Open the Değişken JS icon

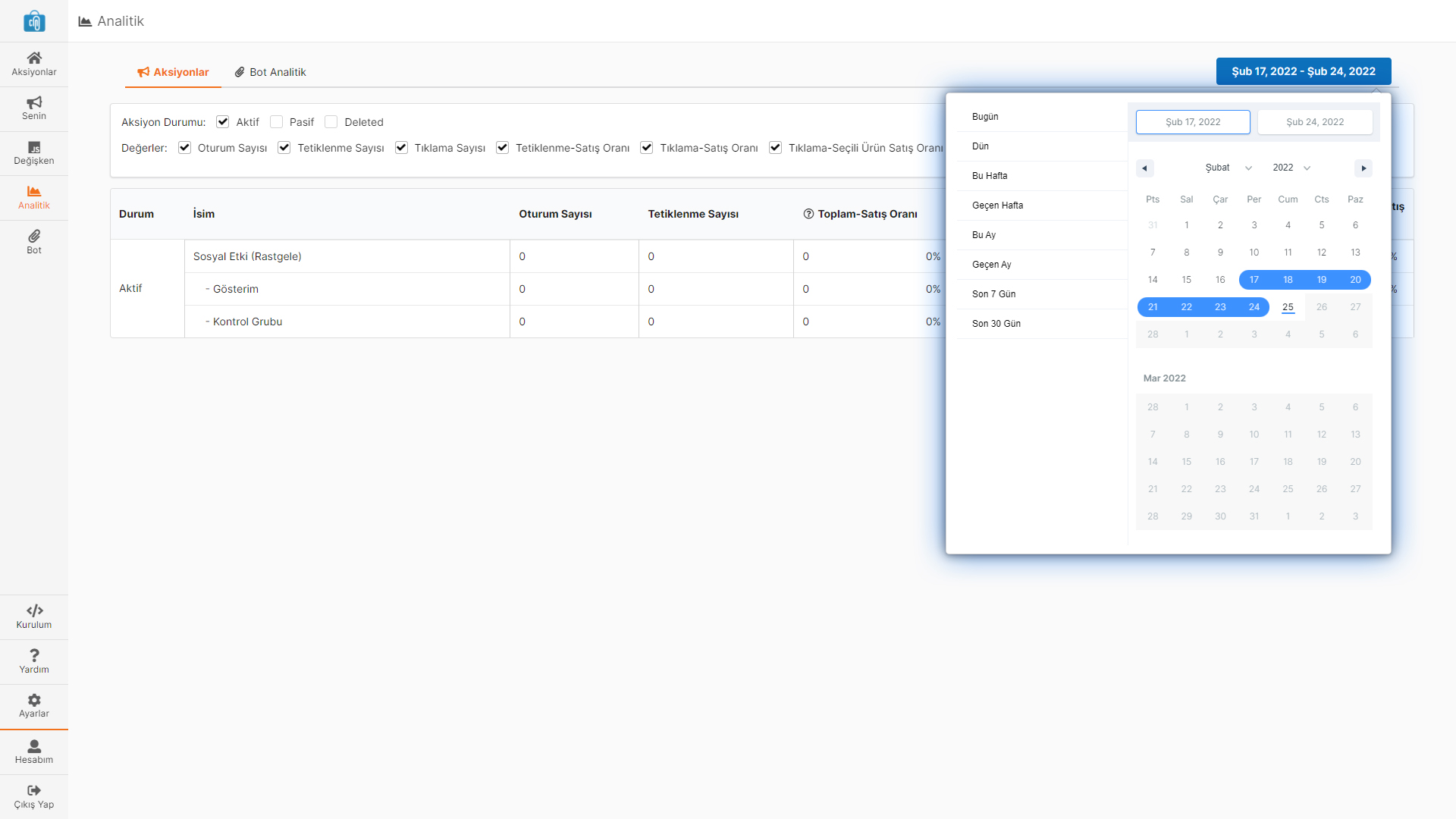pos(34,147)
